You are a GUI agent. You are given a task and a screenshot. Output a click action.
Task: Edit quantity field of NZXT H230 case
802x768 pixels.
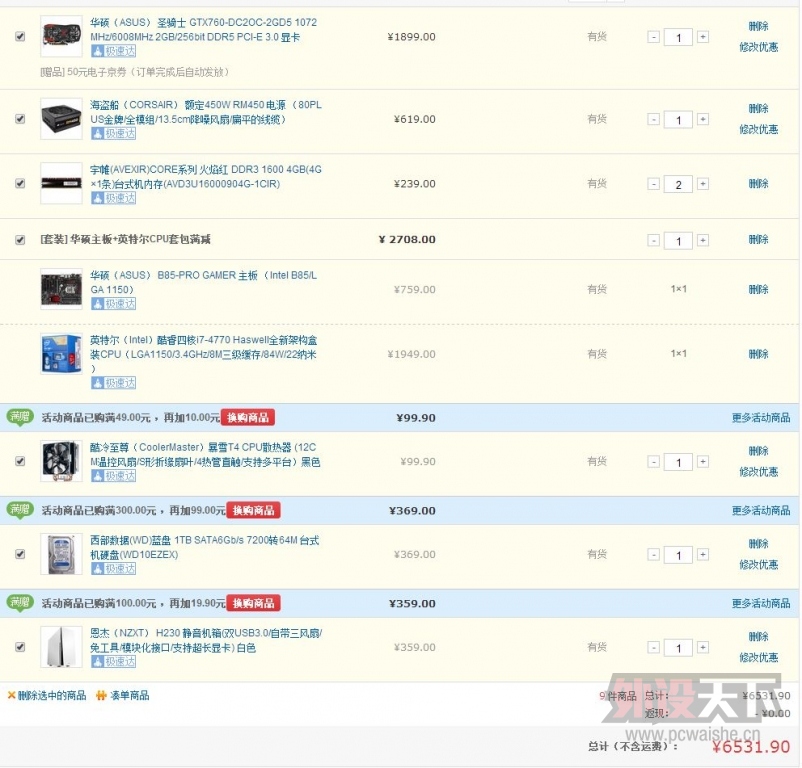678,648
